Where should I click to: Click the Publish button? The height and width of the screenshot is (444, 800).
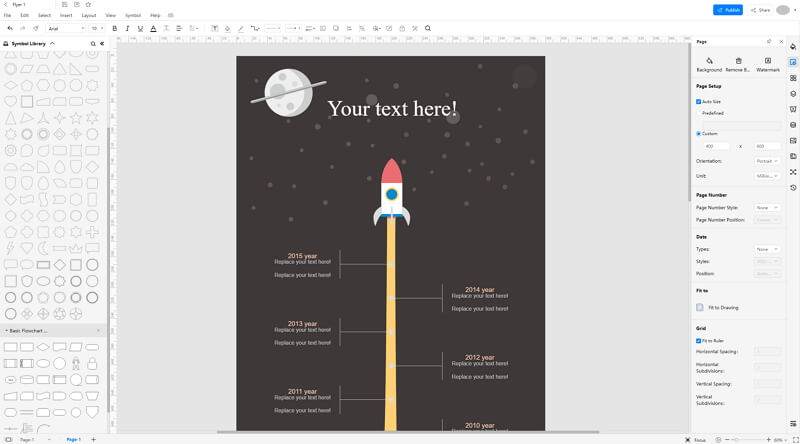pos(728,10)
